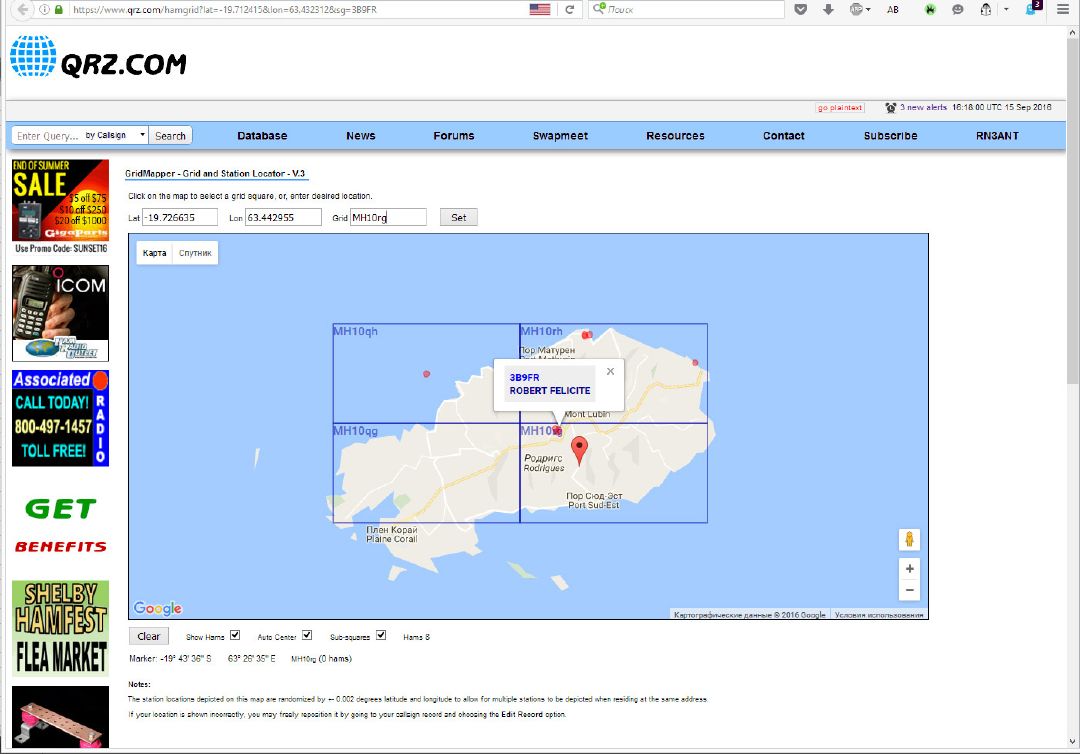Activate the Street View pegman icon
This screenshot has width=1080, height=754.
pyautogui.click(x=909, y=539)
